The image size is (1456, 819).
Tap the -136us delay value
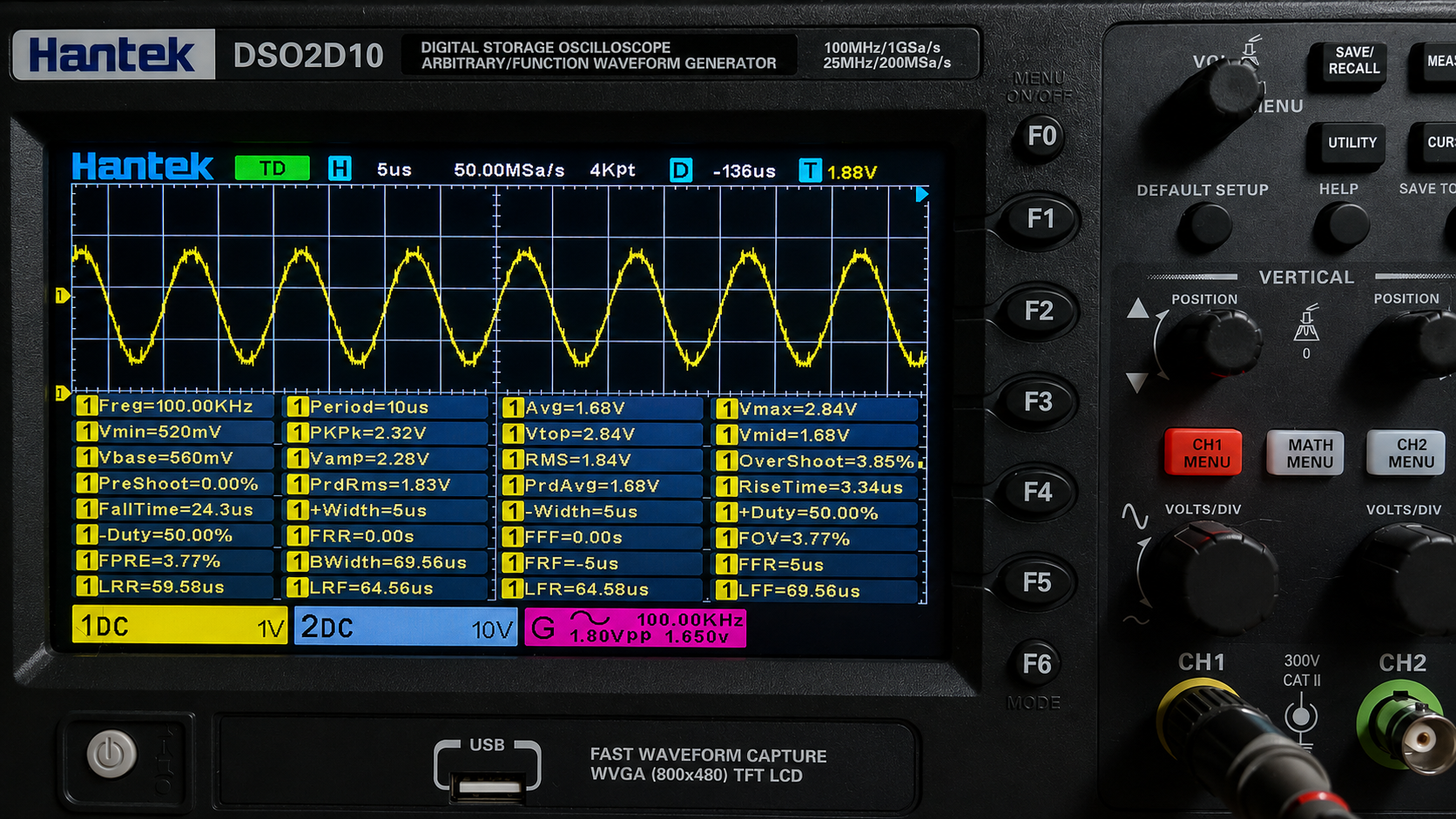pos(744,171)
